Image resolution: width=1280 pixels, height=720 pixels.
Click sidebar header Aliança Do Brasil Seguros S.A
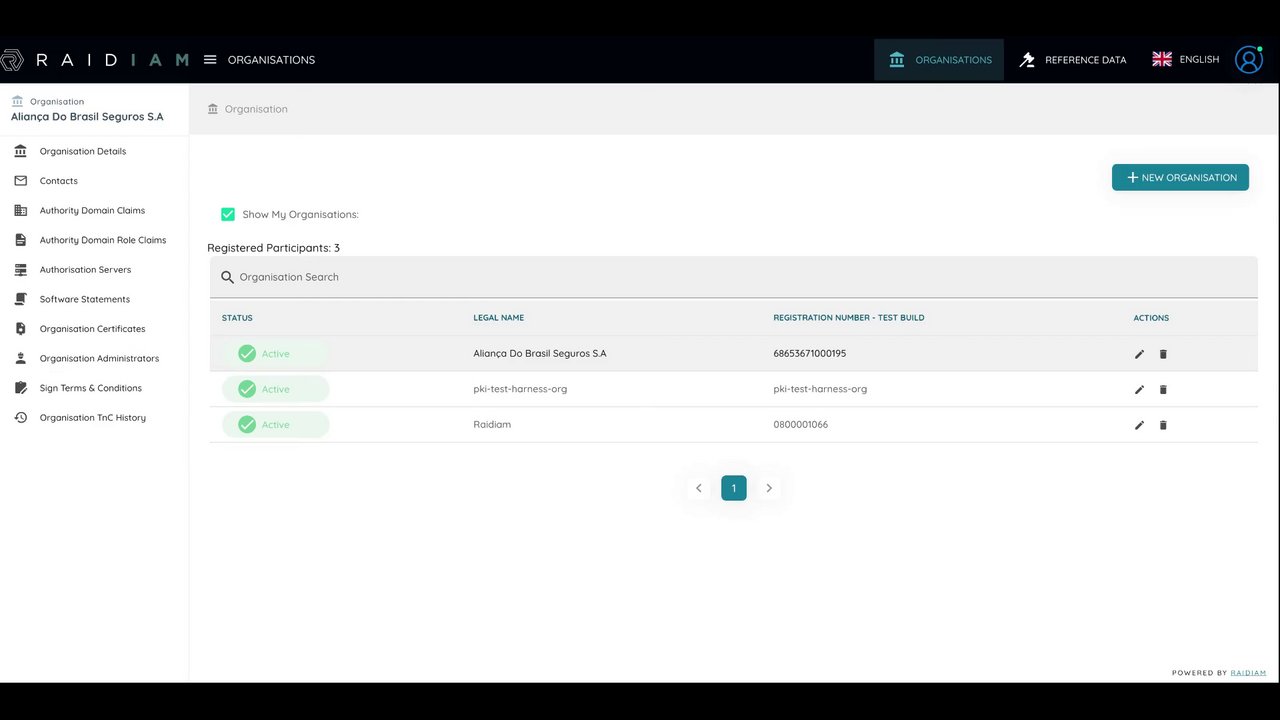[87, 117]
